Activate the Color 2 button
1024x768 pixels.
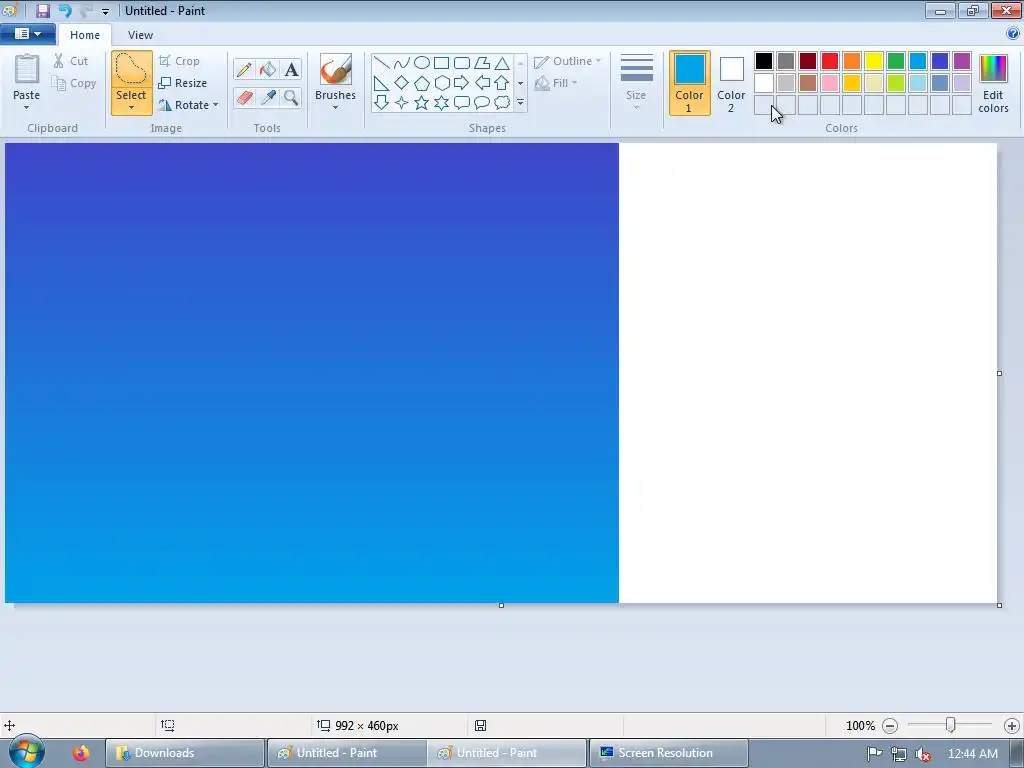731,83
